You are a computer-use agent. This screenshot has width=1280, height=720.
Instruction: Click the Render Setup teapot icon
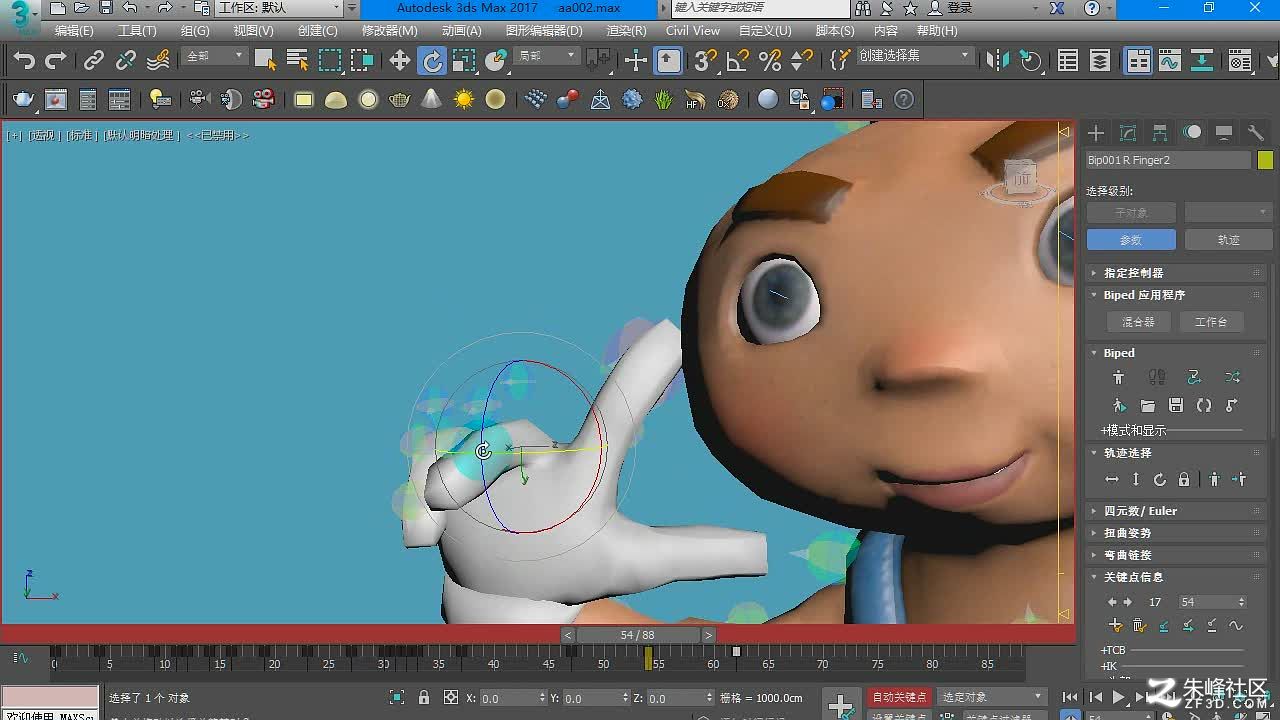[x=23, y=100]
